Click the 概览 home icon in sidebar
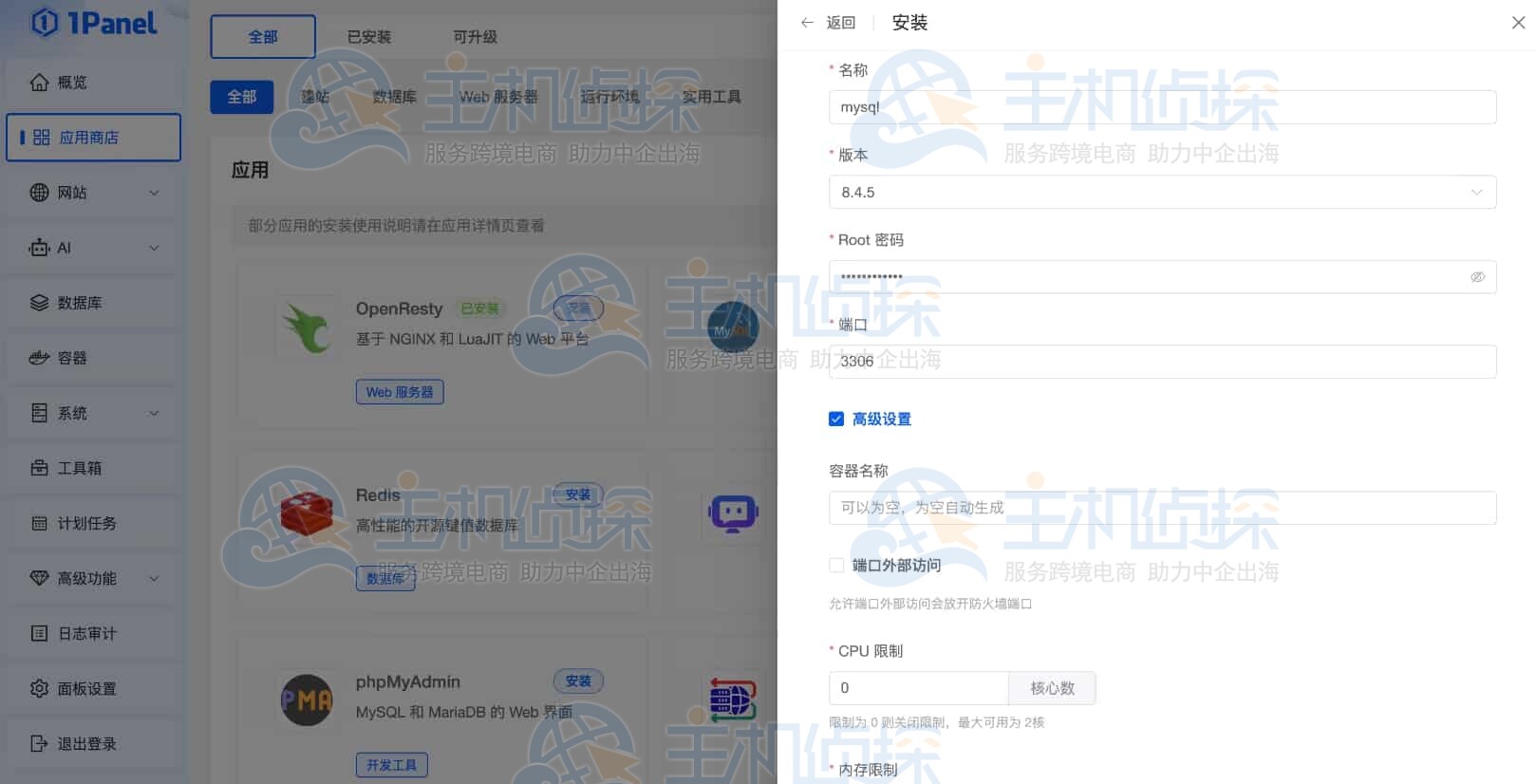1536x784 pixels. 39,83
